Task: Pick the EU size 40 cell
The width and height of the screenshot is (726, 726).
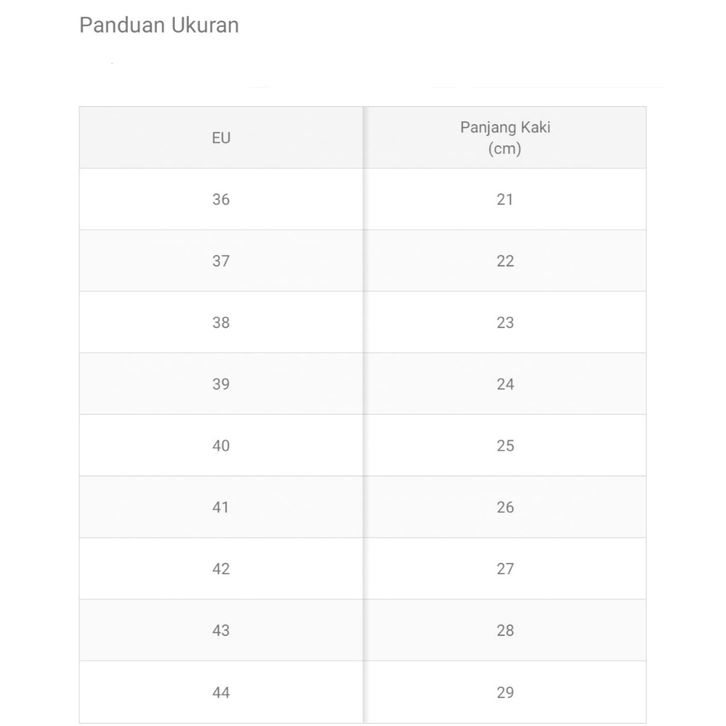Action: (x=221, y=446)
